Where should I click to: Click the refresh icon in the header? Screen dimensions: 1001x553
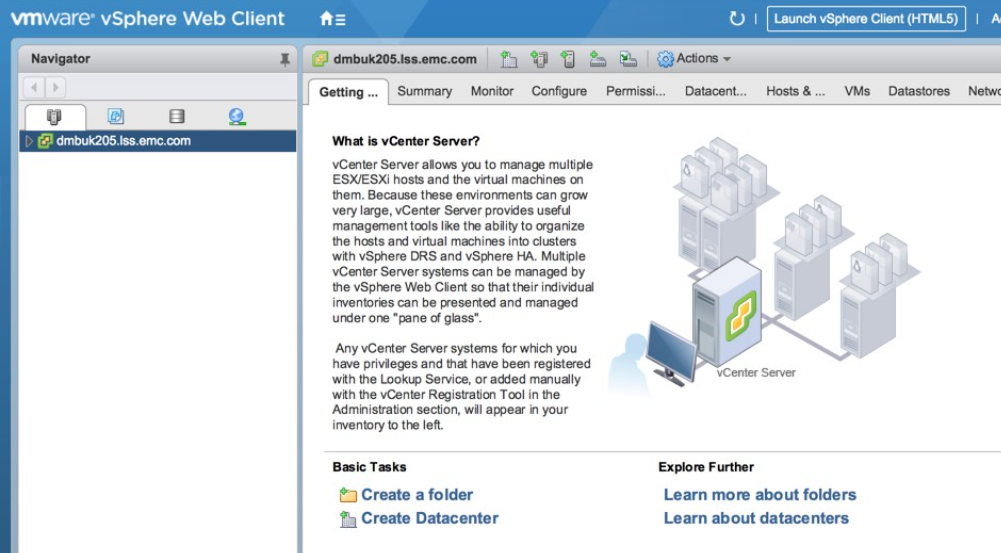pos(737,19)
